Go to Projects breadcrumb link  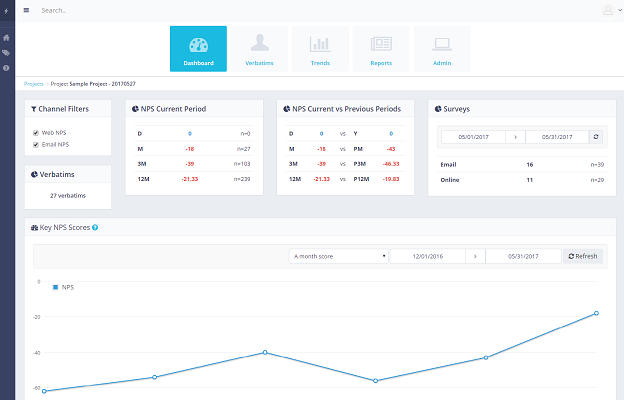[33, 84]
